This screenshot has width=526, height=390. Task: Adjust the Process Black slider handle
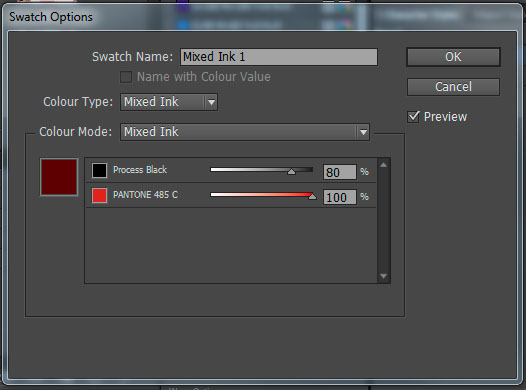click(292, 172)
